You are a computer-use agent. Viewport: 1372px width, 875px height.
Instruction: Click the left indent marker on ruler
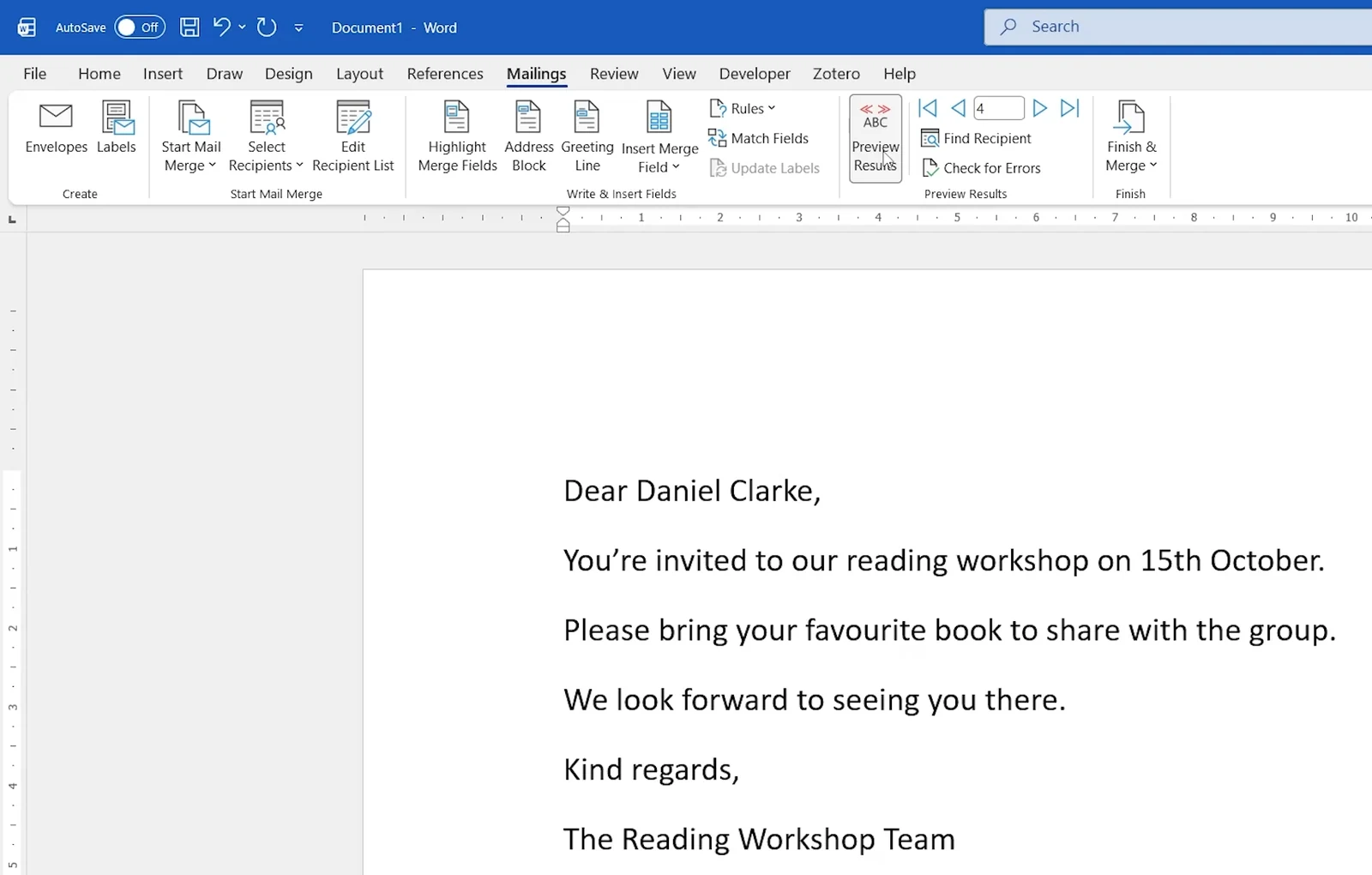563,226
